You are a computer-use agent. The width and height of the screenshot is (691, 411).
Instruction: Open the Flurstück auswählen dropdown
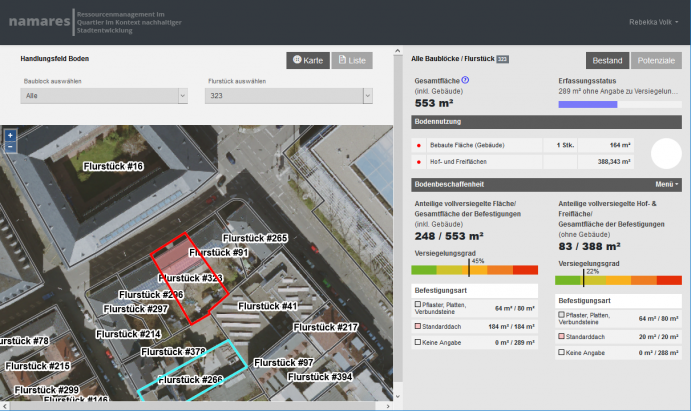[289, 96]
